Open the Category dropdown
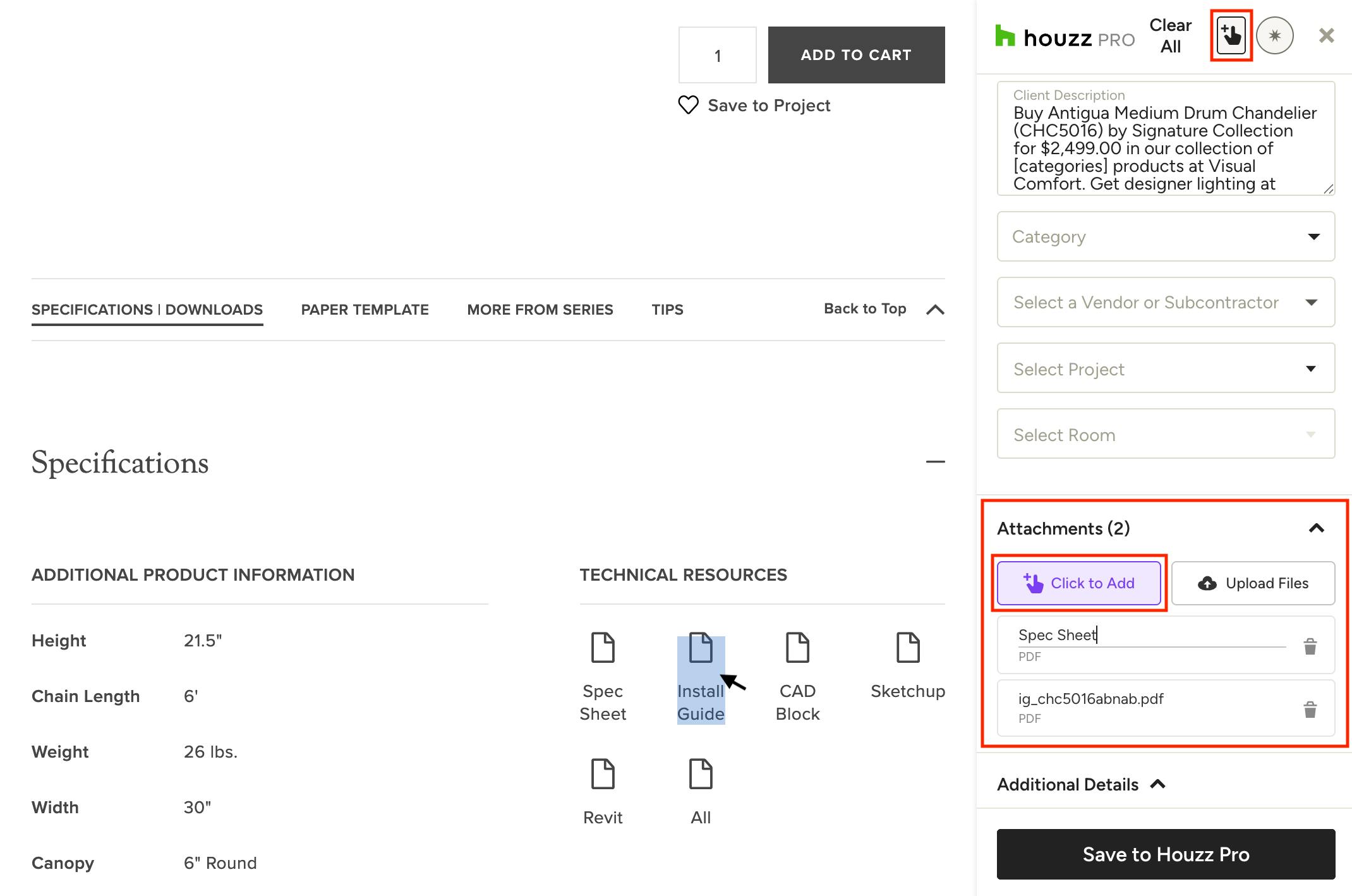The width and height of the screenshot is (1352, 896). pyautogui.click(x=1166, y=236)
